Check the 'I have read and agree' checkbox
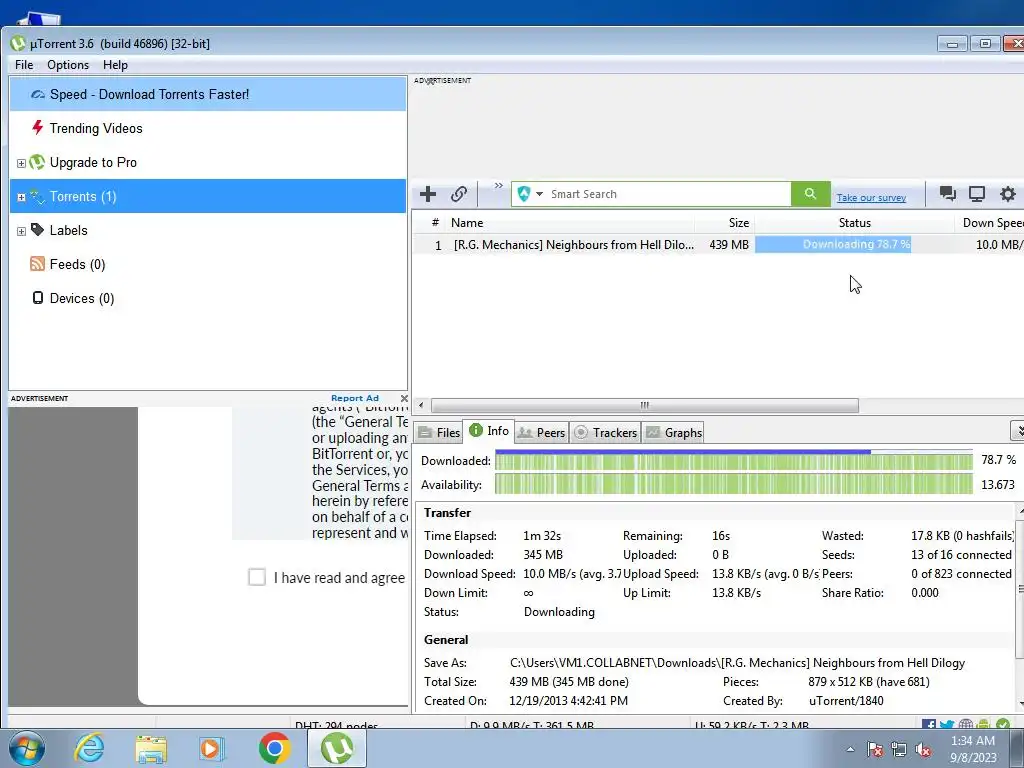 257,577
